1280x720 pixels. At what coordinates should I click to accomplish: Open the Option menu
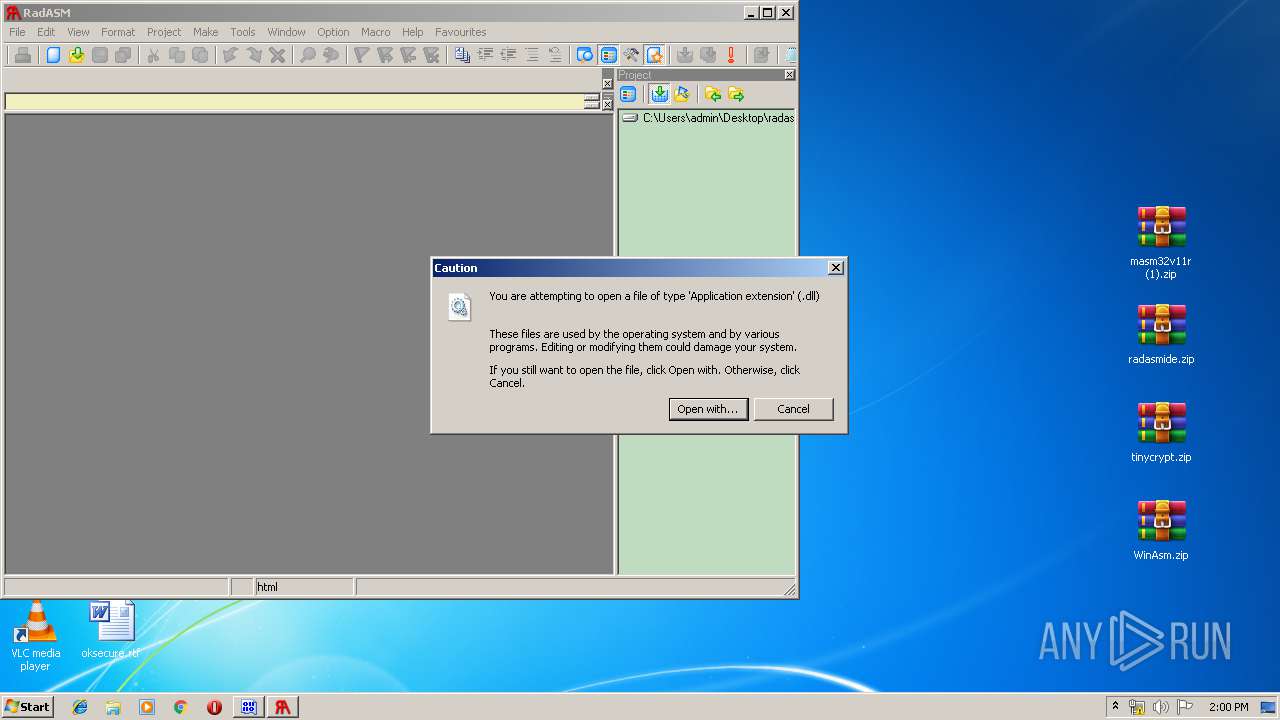click(x=333, y=32)
